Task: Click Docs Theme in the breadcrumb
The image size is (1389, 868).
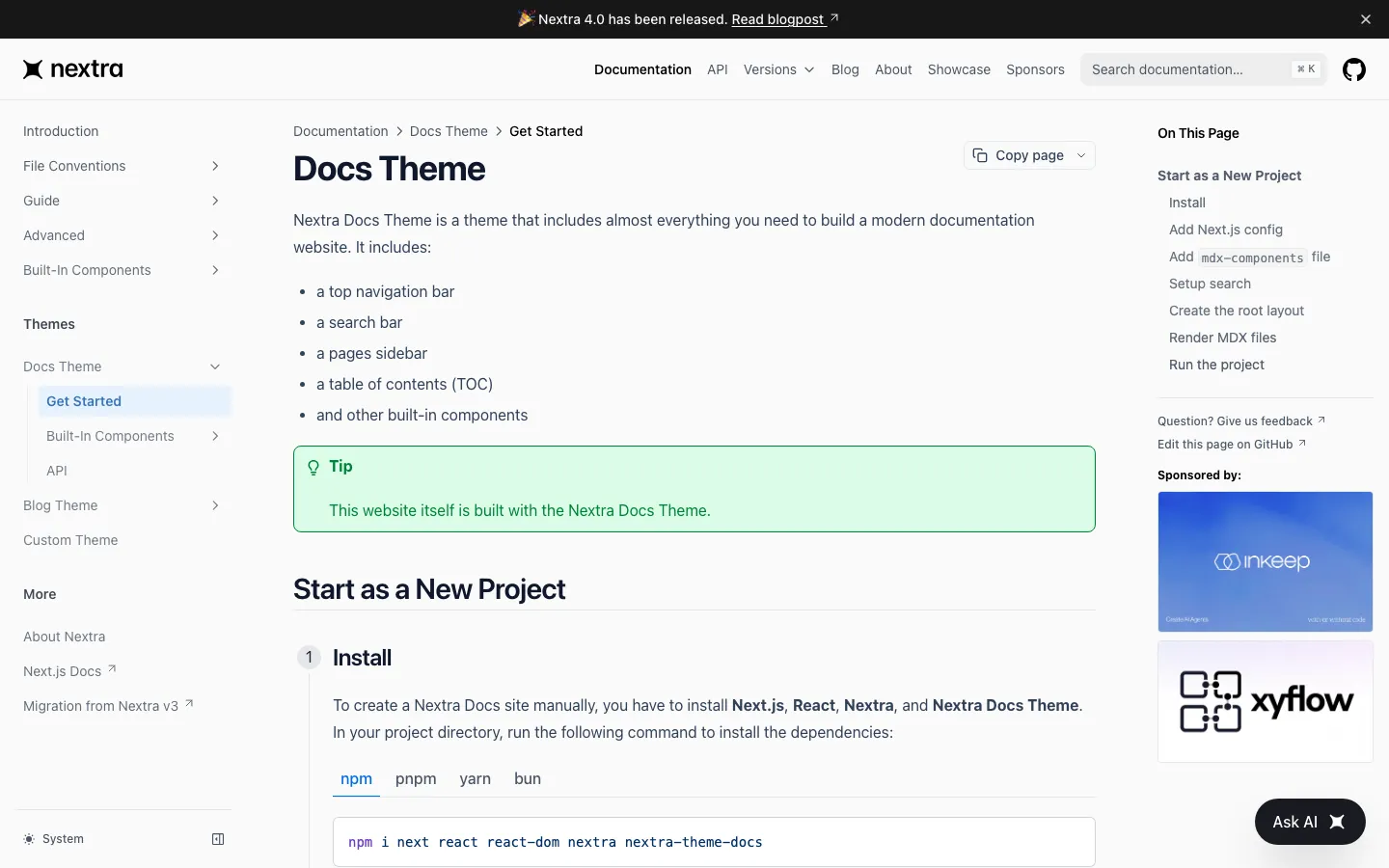Action: tap(449, 131)
